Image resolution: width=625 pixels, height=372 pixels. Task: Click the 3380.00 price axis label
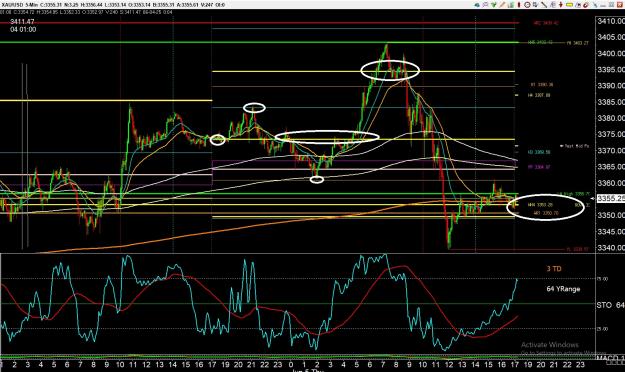[x=611, y=118]
